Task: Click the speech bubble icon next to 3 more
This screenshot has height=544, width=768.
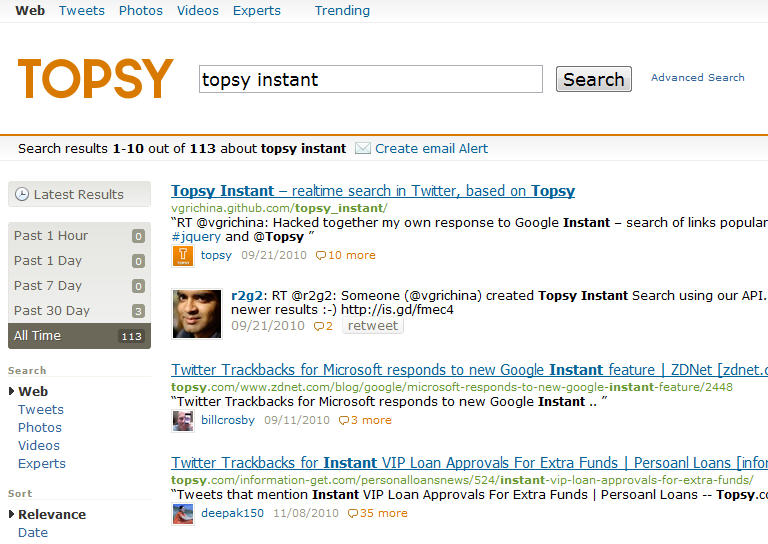Action: (x=344, y=421)
